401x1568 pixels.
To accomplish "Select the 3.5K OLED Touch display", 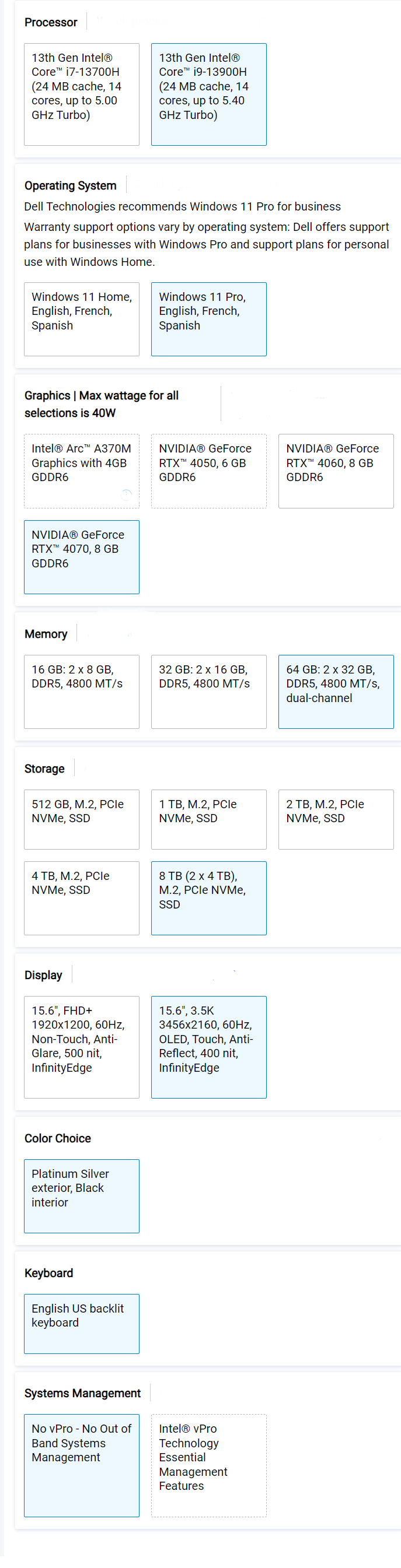I will (x=208, y=1047).
